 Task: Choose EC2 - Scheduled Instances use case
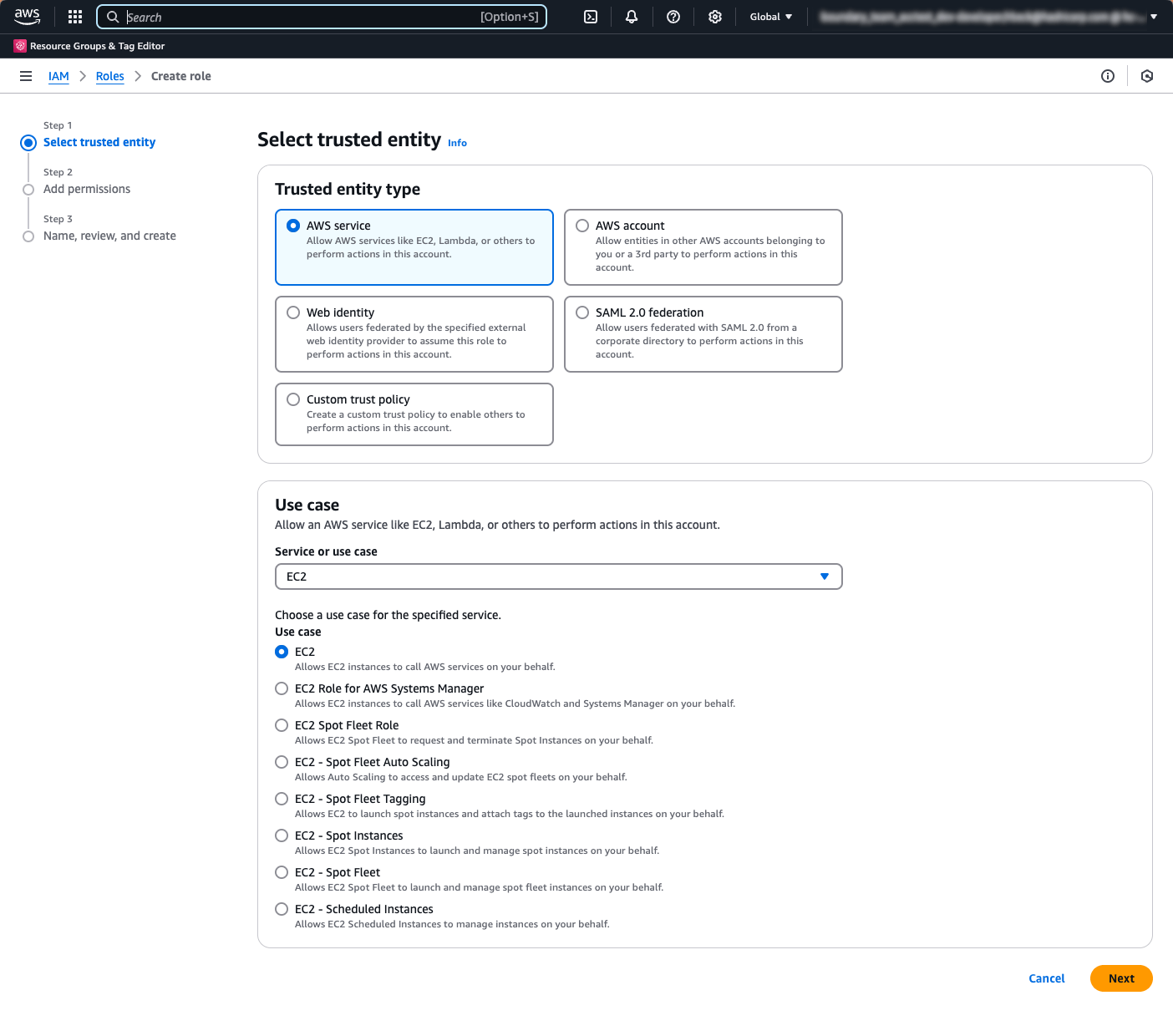(282, 909)
